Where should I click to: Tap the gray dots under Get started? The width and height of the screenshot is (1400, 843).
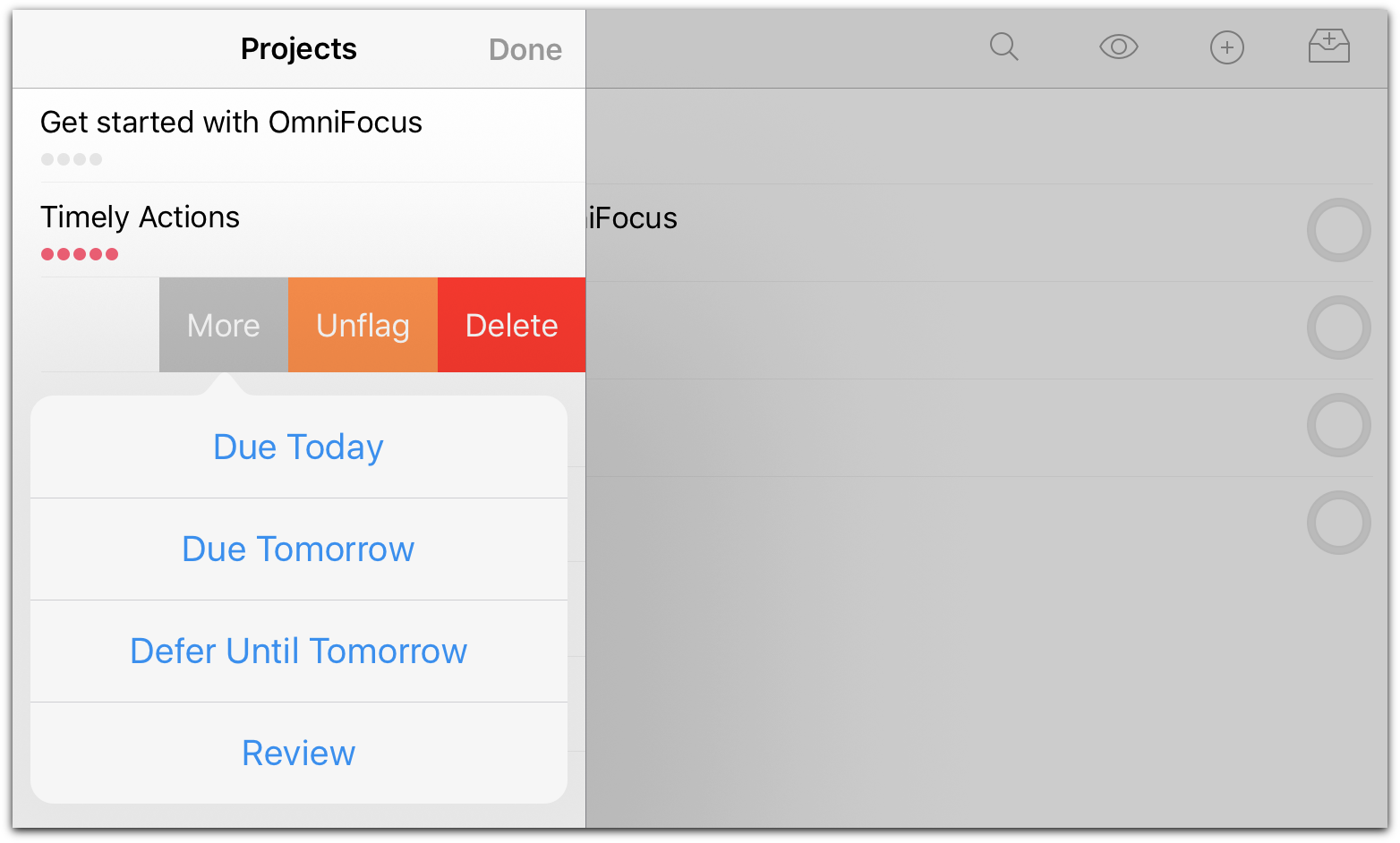coord(72,159)
